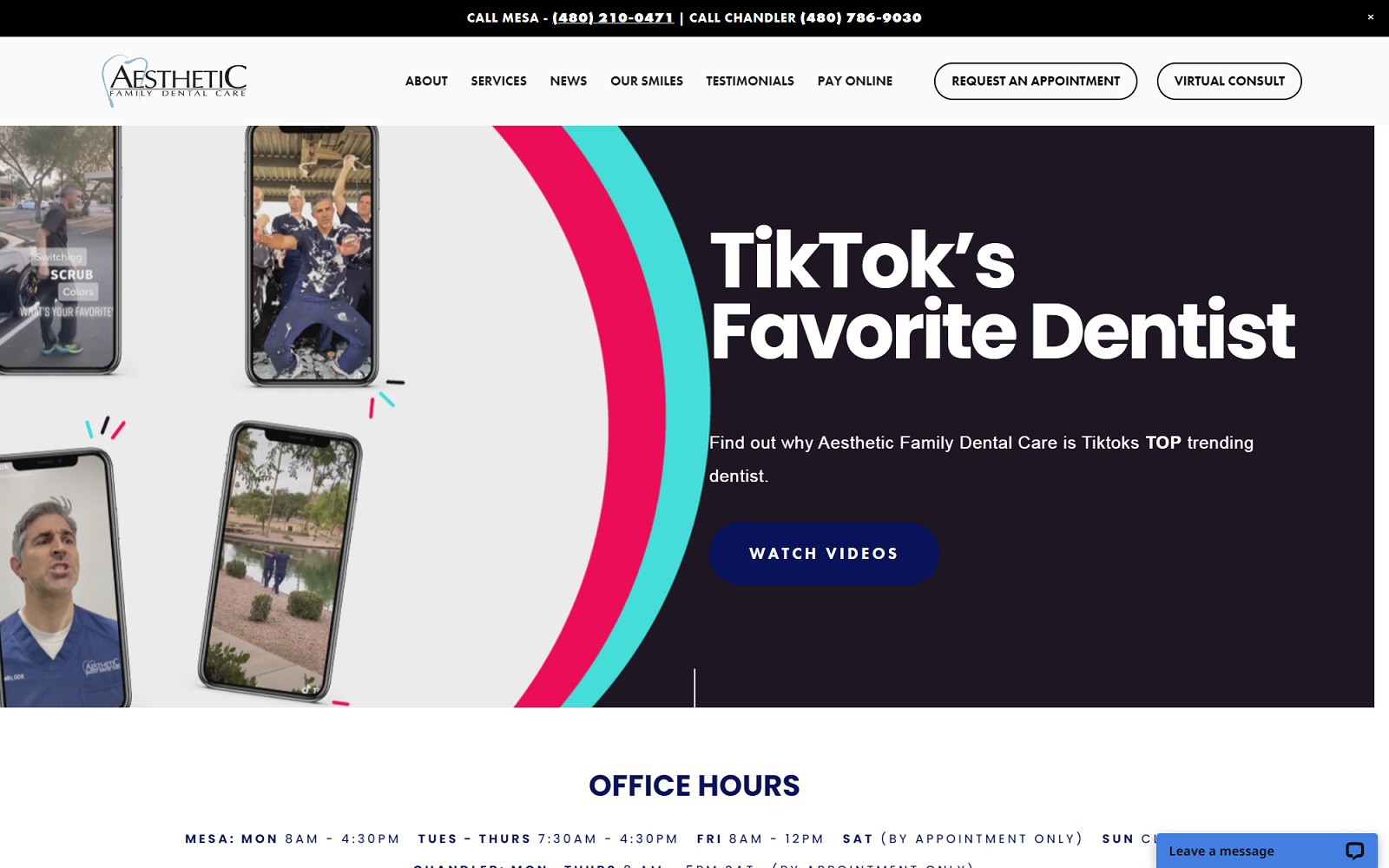Click the Office Hours heading

(x=694, y=786)
